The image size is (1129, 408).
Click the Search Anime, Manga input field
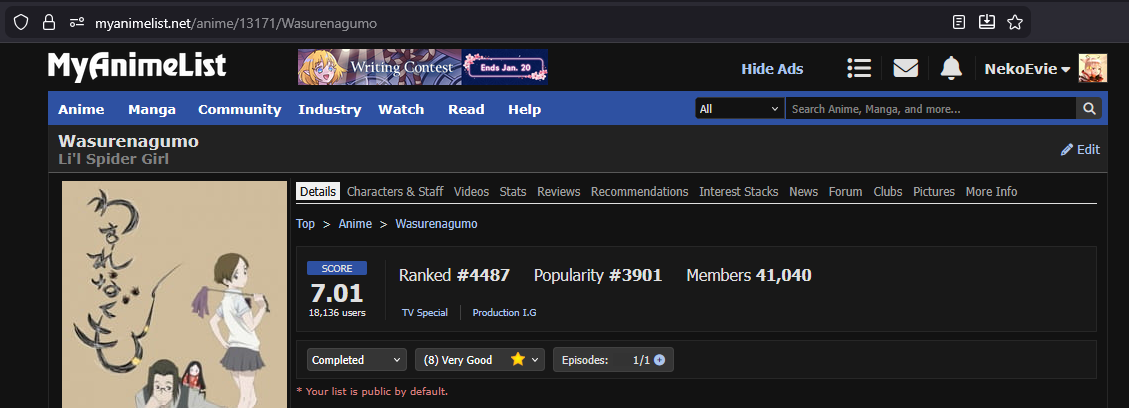pyautogui.click(x=930, y=109)
